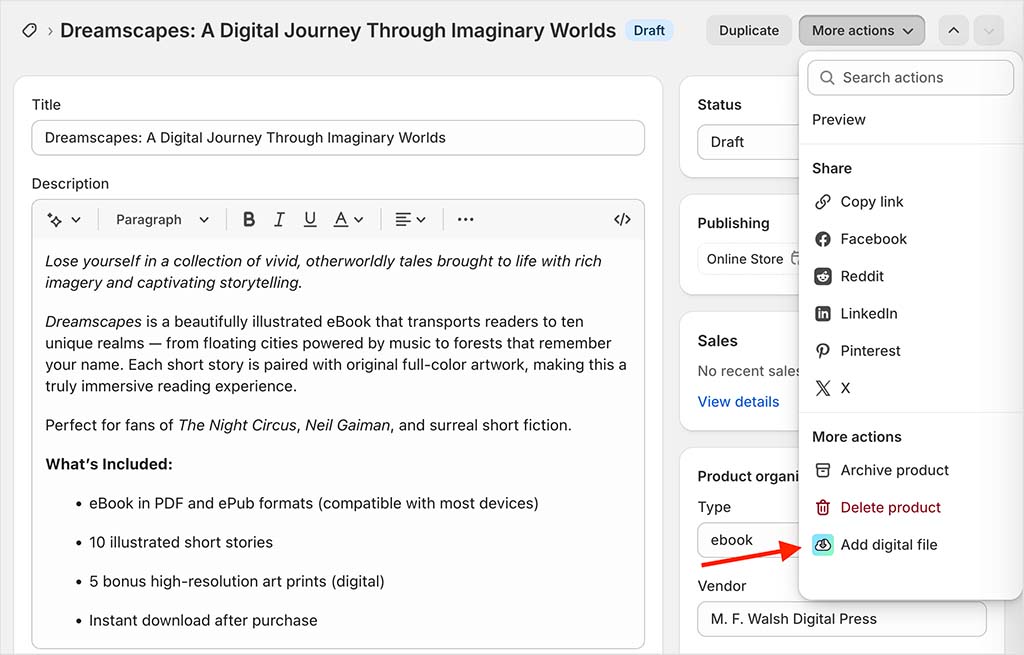Choose Delete product
Viewport: 1024px width, 655px height.
click(x=890, y=507)
